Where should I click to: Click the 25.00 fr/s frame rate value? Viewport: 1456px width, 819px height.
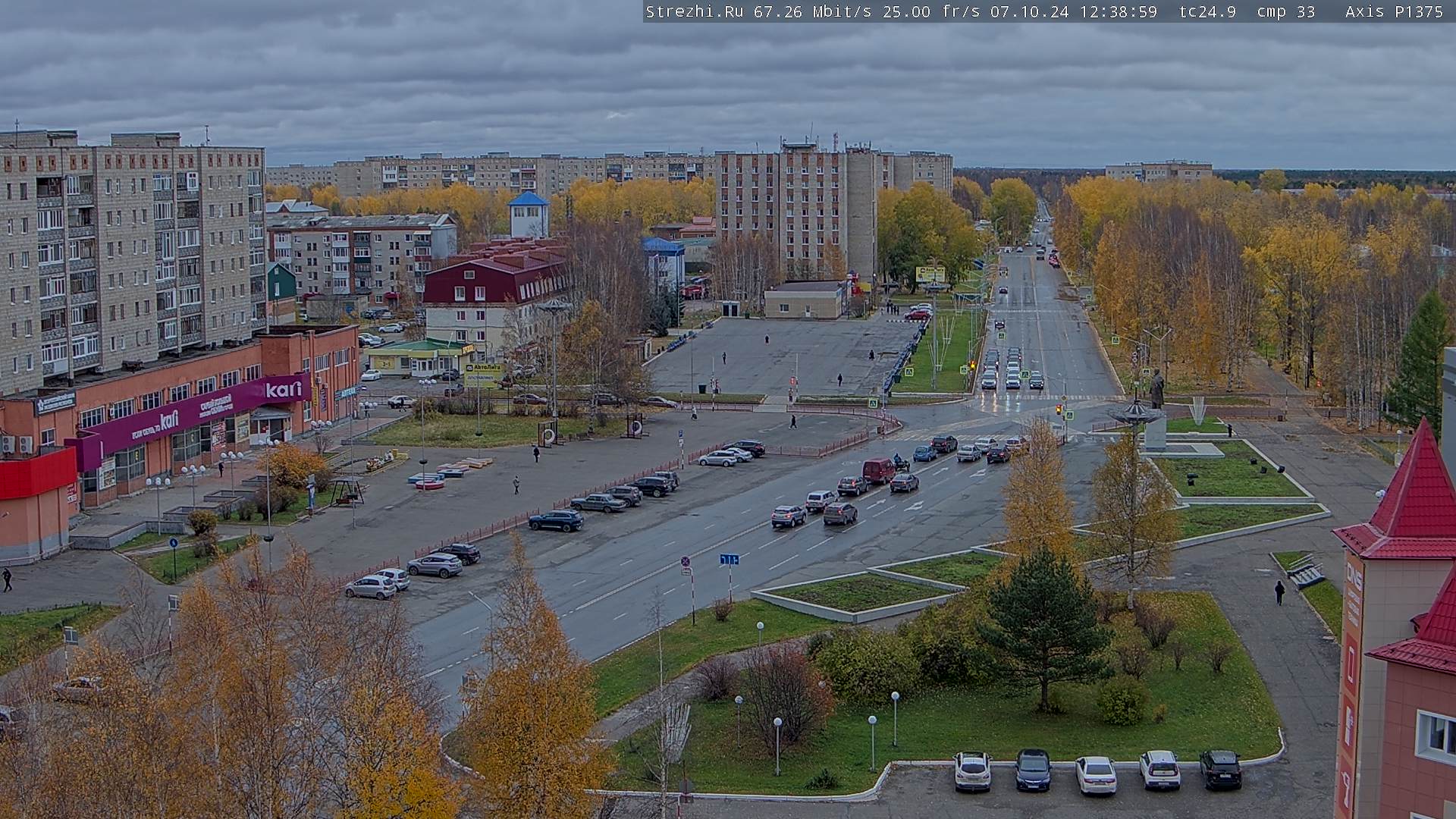[x=930, y=11]
